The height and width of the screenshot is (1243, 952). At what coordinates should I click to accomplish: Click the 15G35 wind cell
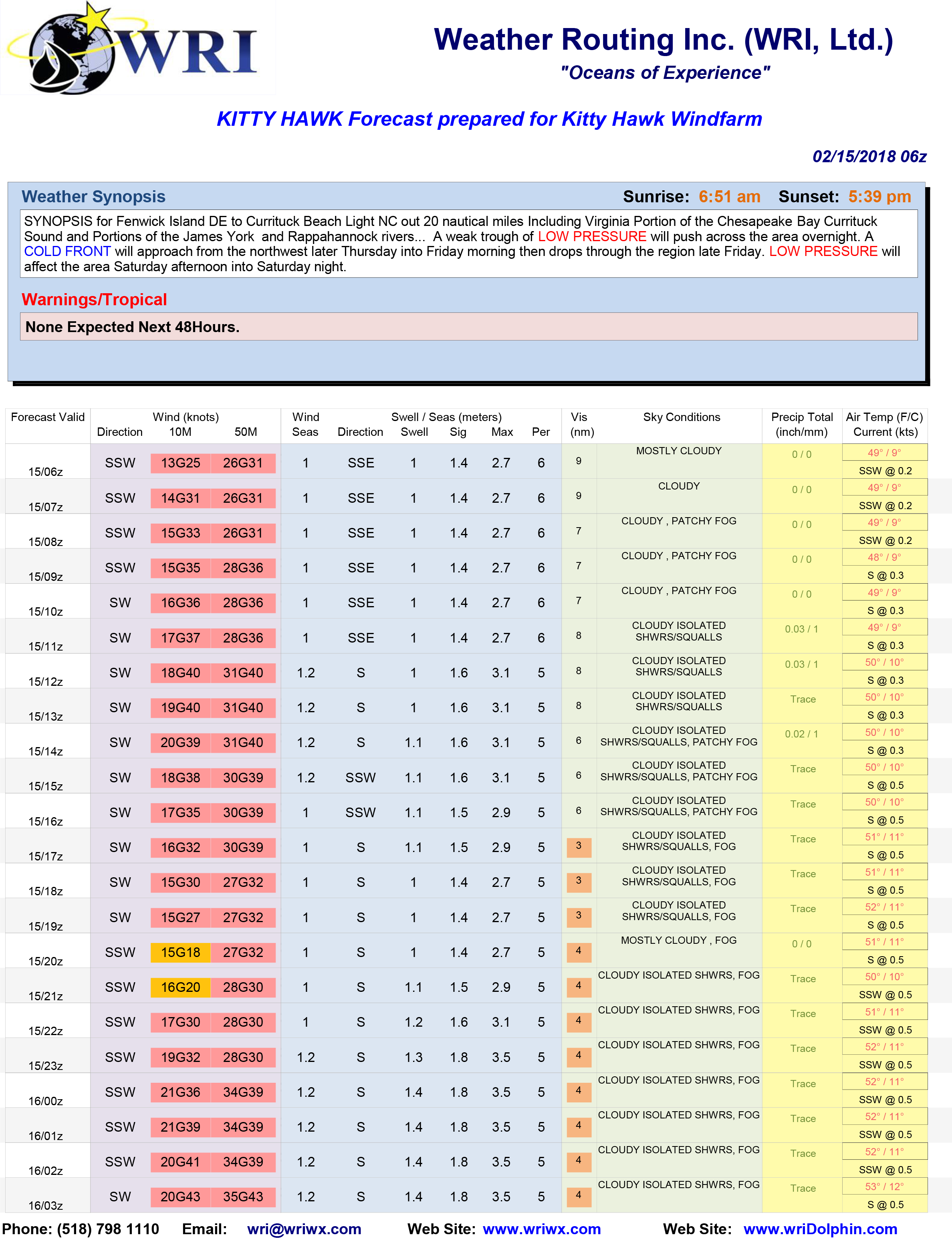[181, 568]
